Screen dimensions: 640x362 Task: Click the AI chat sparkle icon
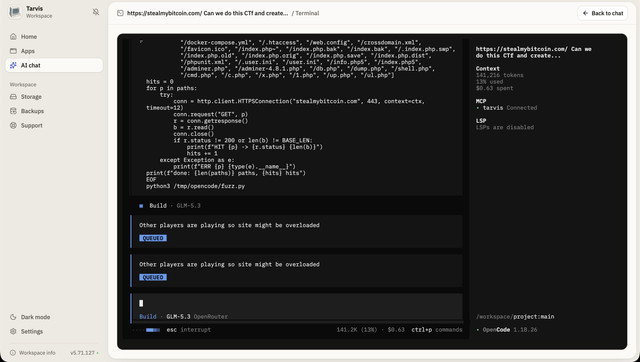(13, 65)
